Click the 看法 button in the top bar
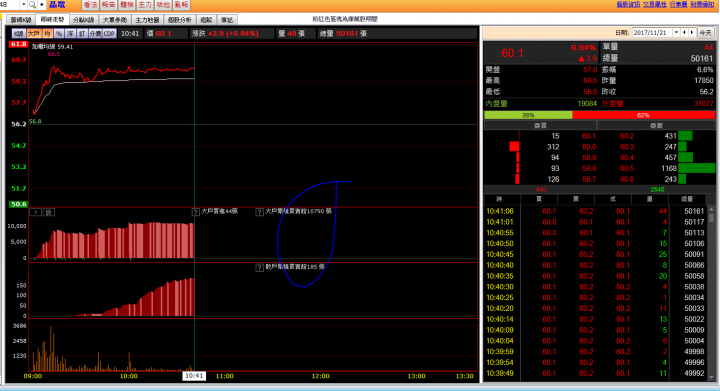The height and width of the screenshot is (391, 720). coord(90,5)
